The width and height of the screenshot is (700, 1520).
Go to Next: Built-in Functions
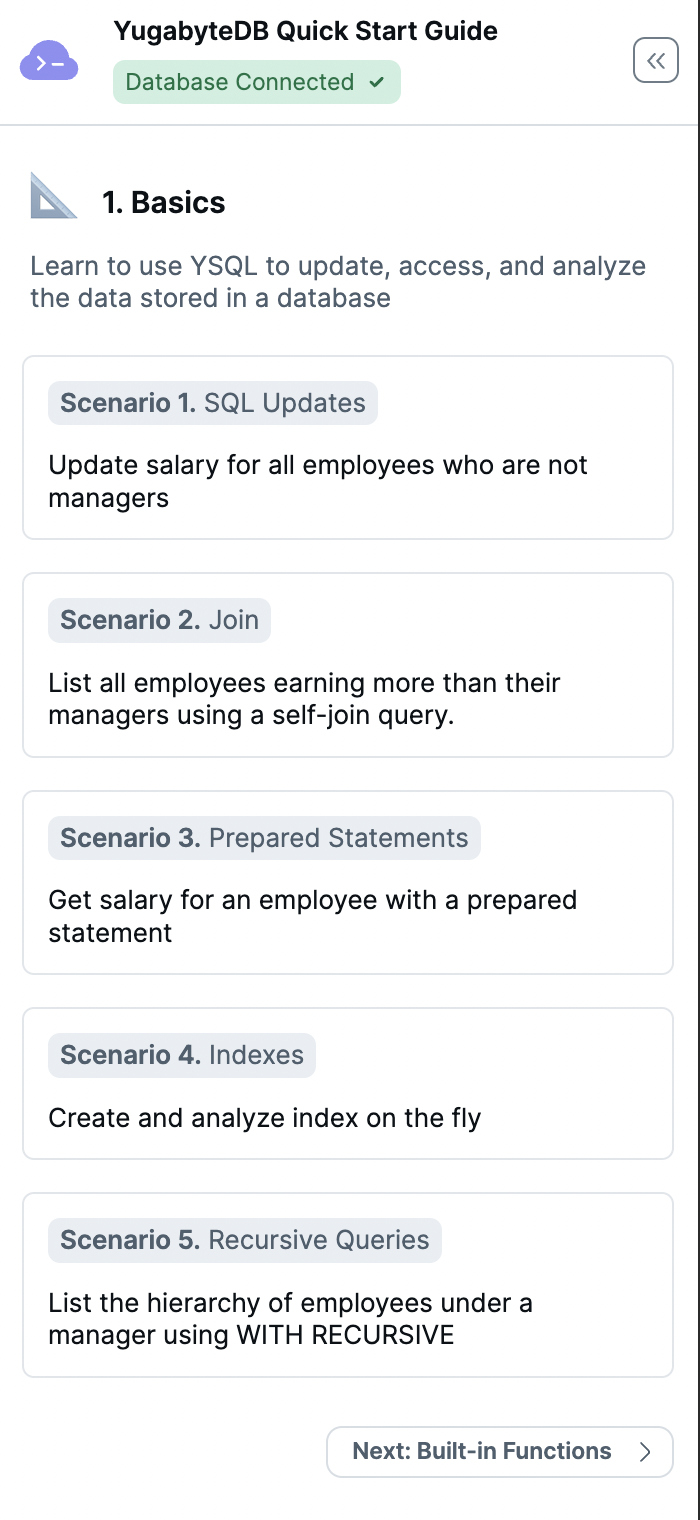(500, 1452)
